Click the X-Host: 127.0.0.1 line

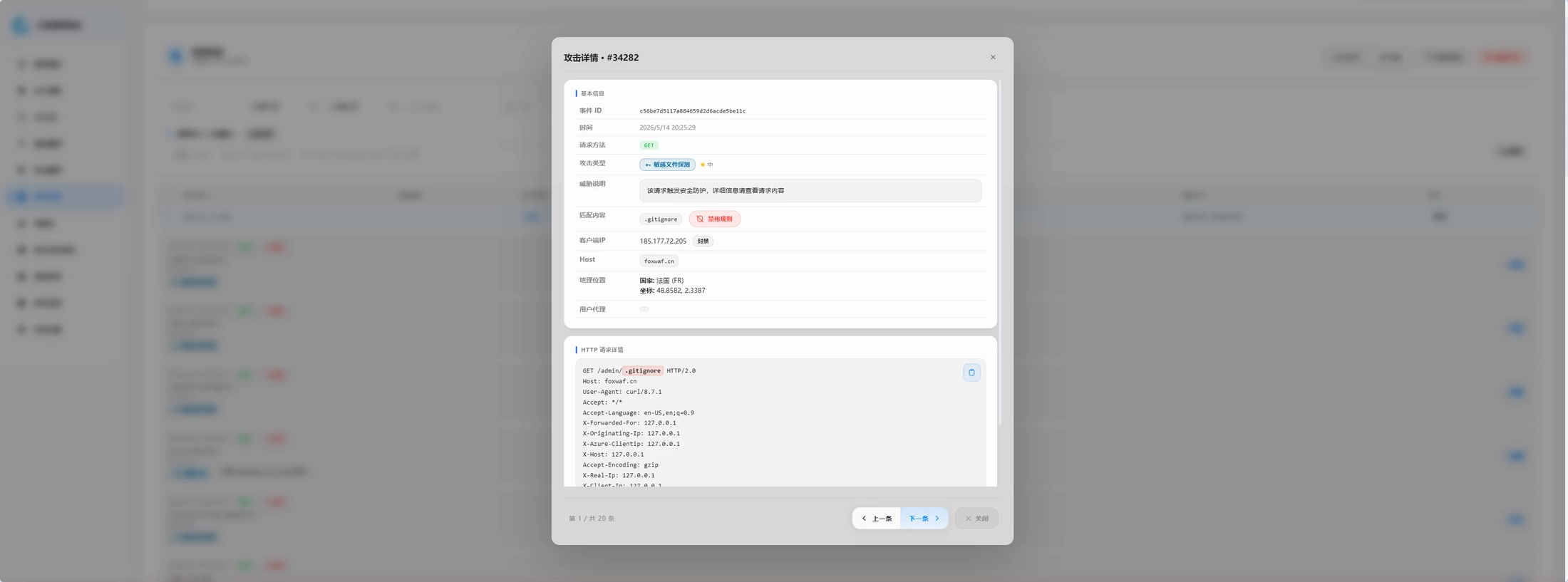(x=613, y=454)
